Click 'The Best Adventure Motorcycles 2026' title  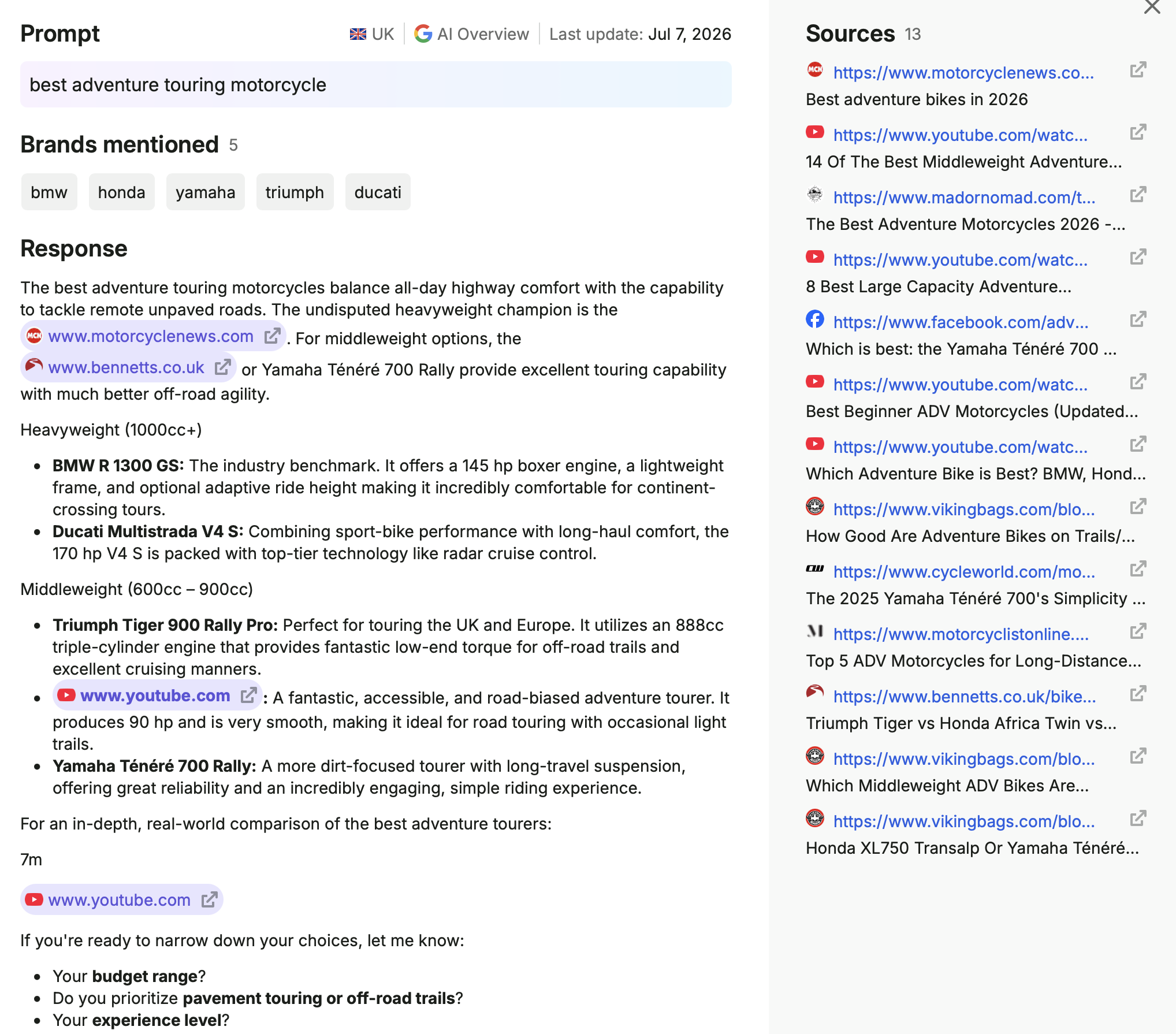pyautogui.click(x=965, y=224)
